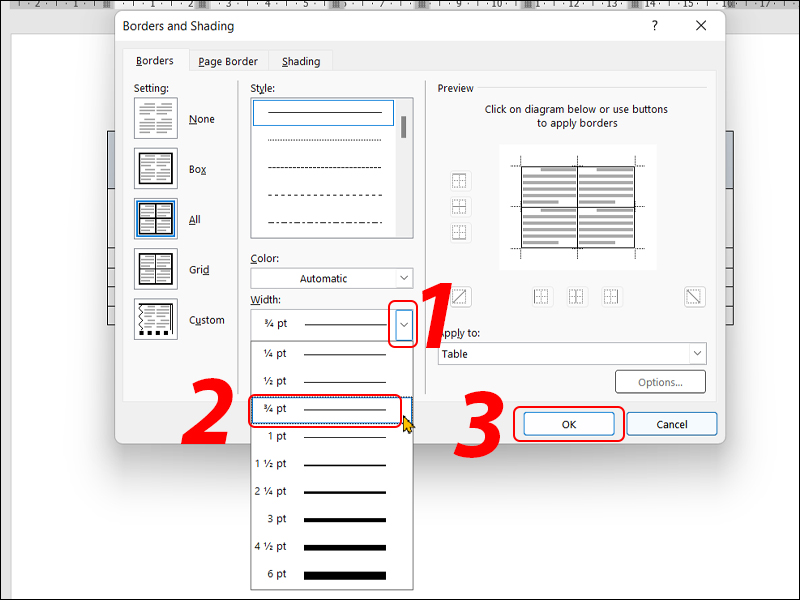This screenshot has width=800, height=600.
Task: Expand the Apply to Table dropdown
Action: (572, 354)
